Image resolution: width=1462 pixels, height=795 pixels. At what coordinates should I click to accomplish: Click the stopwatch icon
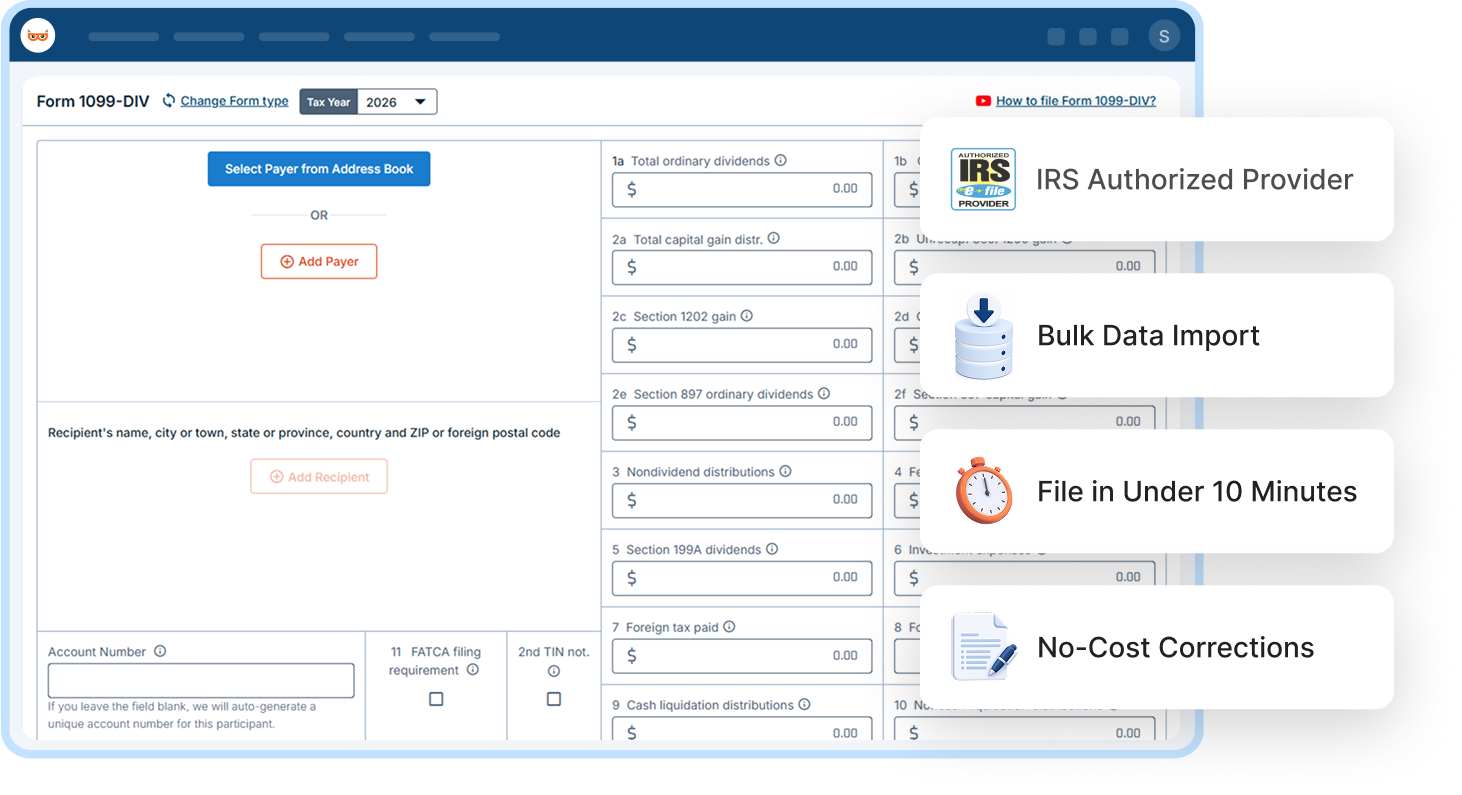click(x=984, y=491)
